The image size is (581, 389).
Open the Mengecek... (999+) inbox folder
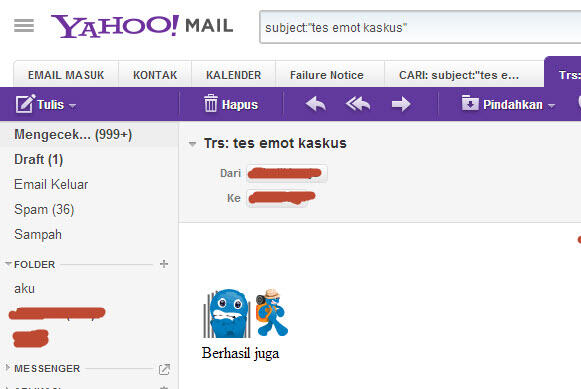click(89, 134)
